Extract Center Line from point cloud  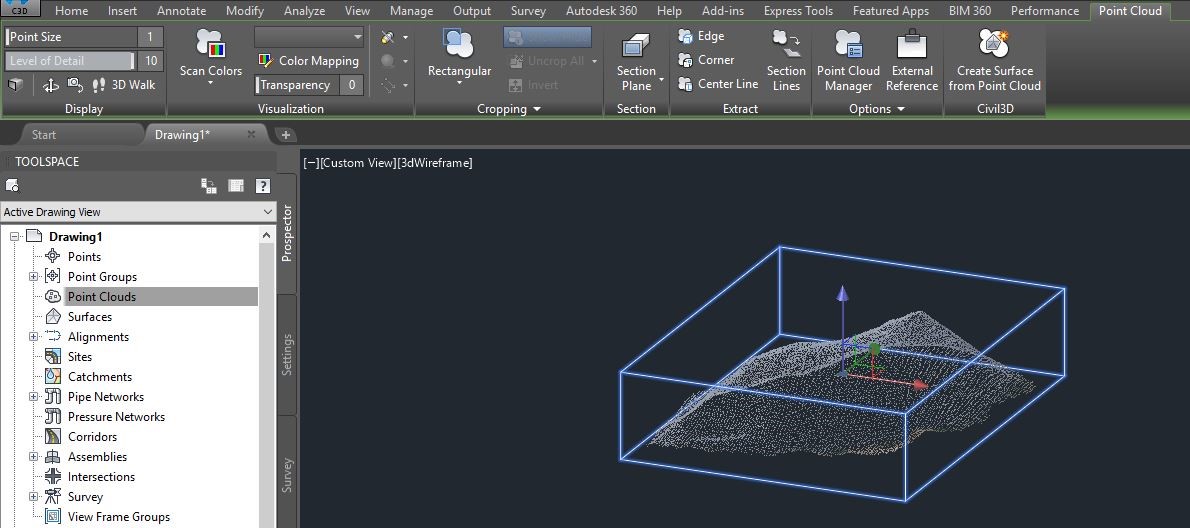718,84
